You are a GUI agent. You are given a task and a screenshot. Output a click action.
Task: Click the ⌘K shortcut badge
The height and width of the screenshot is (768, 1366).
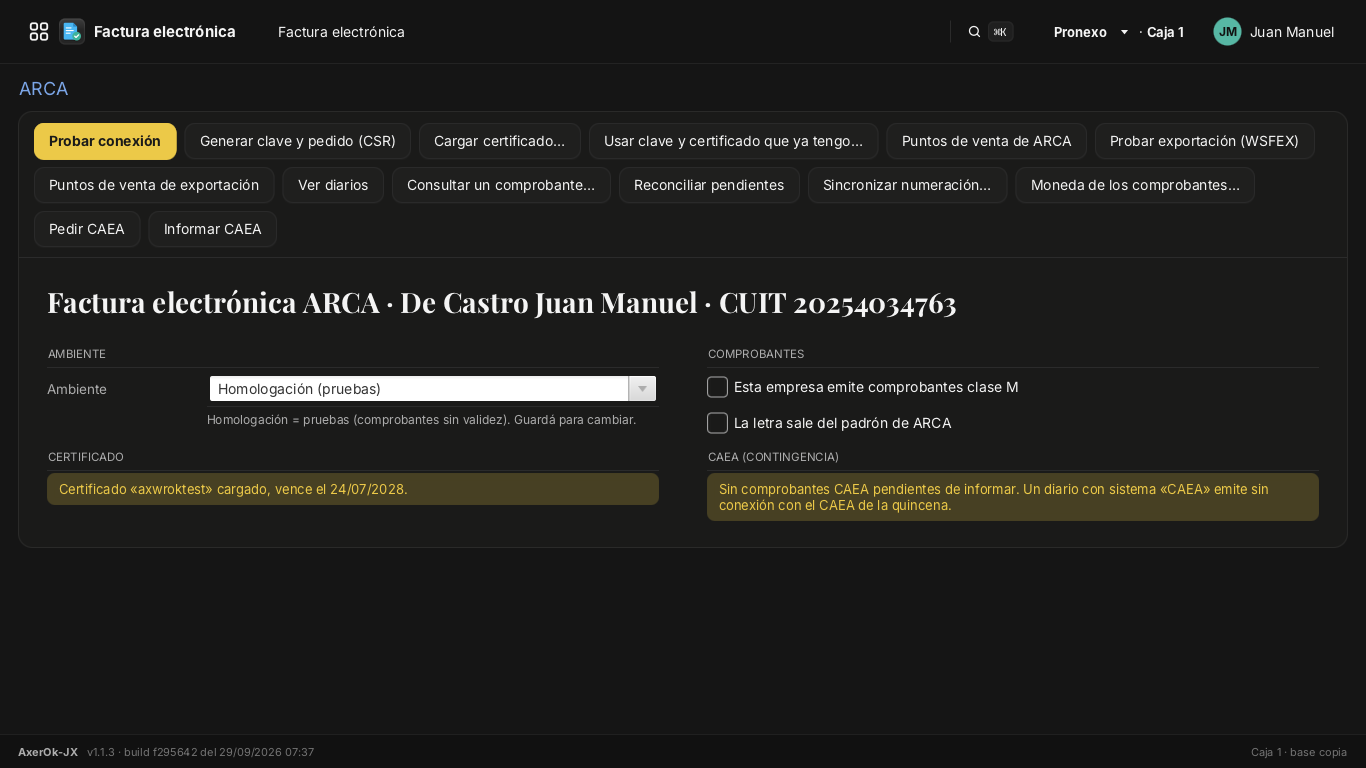1000,32
